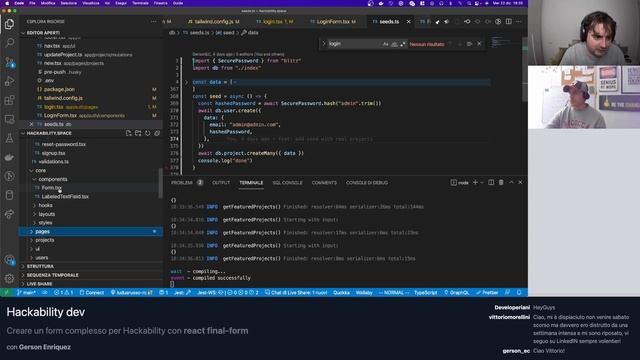Collapse the EDITOR APERTI section
This screenshot has width=640, height=360.
43,33
